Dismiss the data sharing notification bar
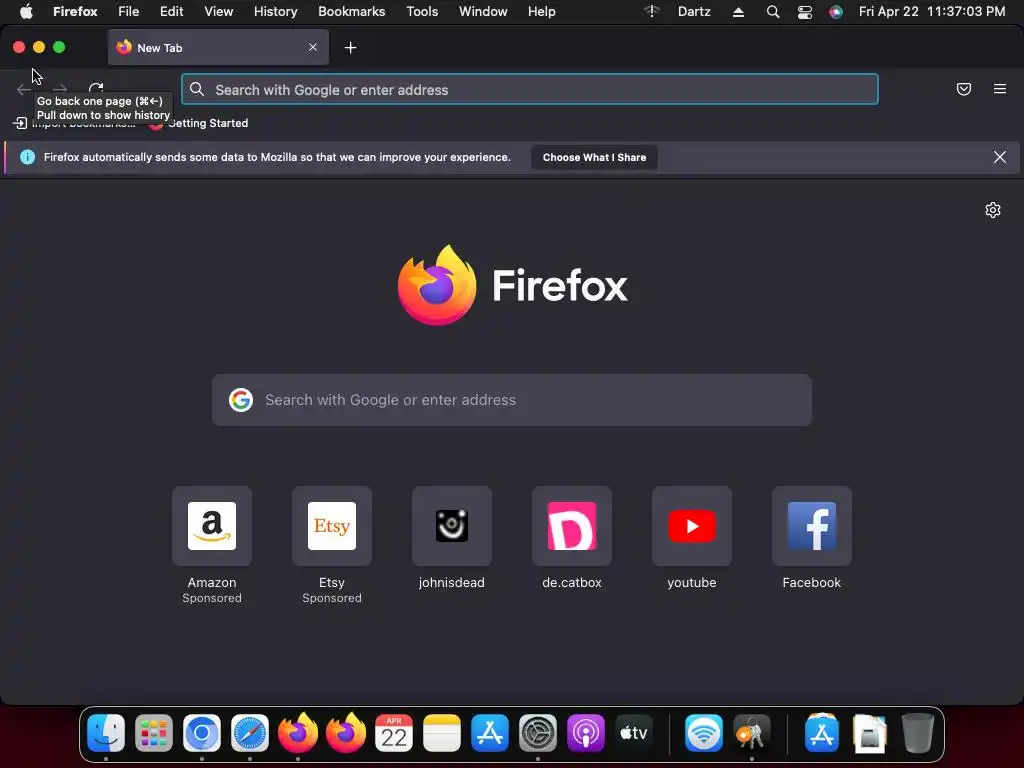1024x768 pixels. (x=999, y=157)
